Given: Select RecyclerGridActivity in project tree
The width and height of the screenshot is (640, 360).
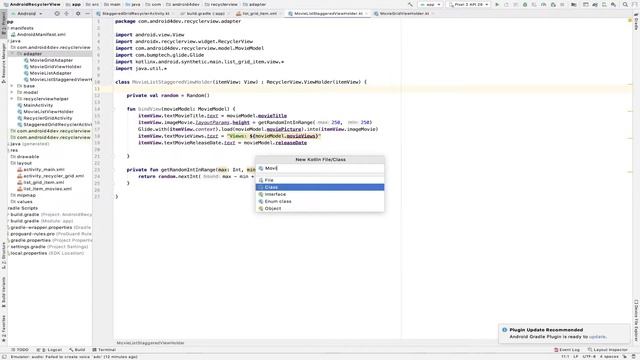Looking at the screenshot, I should 47,118.
